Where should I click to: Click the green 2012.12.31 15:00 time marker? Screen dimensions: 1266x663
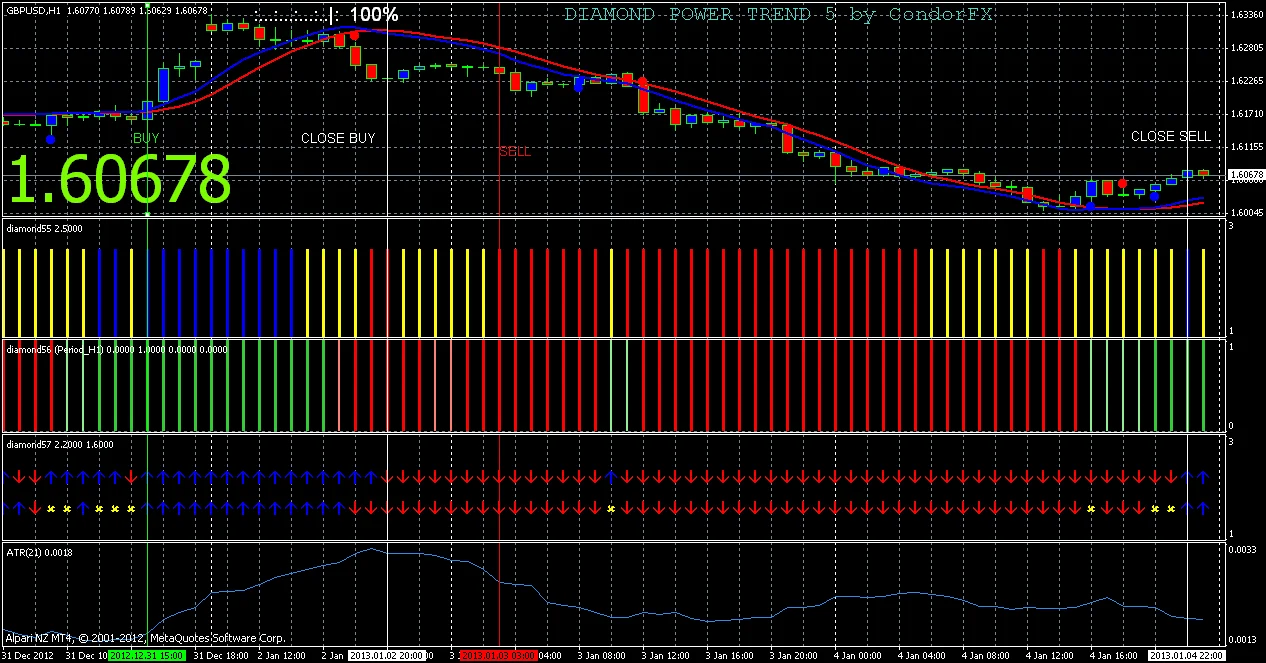[x=146, y=656]
